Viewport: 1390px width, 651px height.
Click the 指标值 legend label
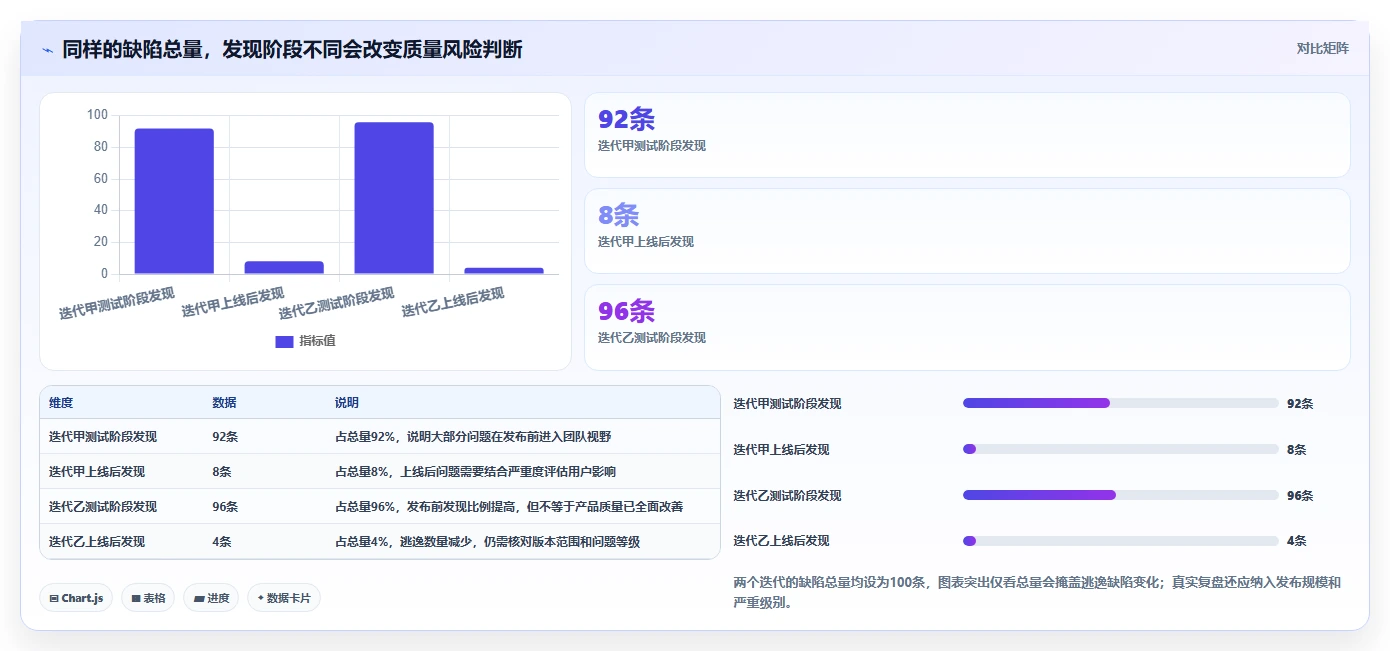[x=317, y=341]
